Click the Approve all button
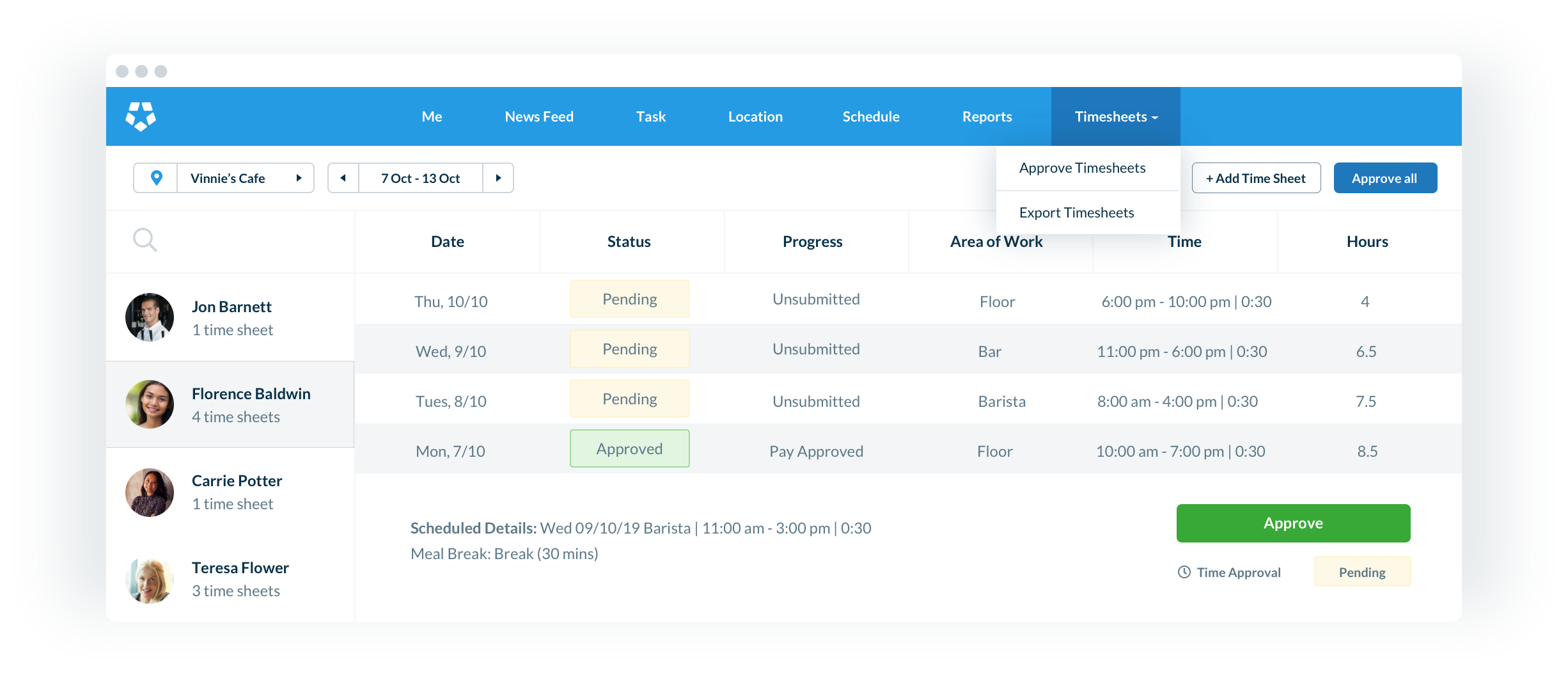Image resolution: width=1568 pixels, height=673 pixels. coord(1385,178)
